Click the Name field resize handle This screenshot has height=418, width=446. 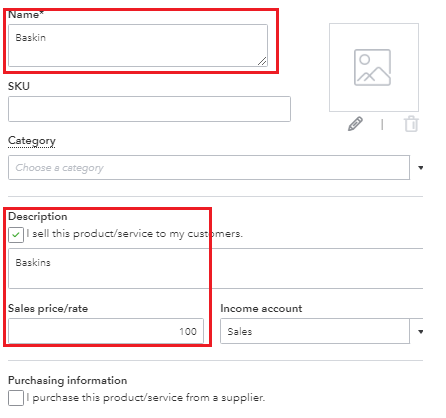(x=262, y=61)
